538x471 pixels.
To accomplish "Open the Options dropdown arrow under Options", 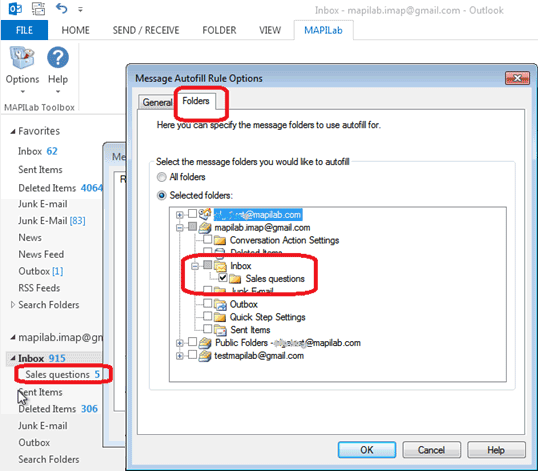I will pyautogui.click(x=22, y=92).
